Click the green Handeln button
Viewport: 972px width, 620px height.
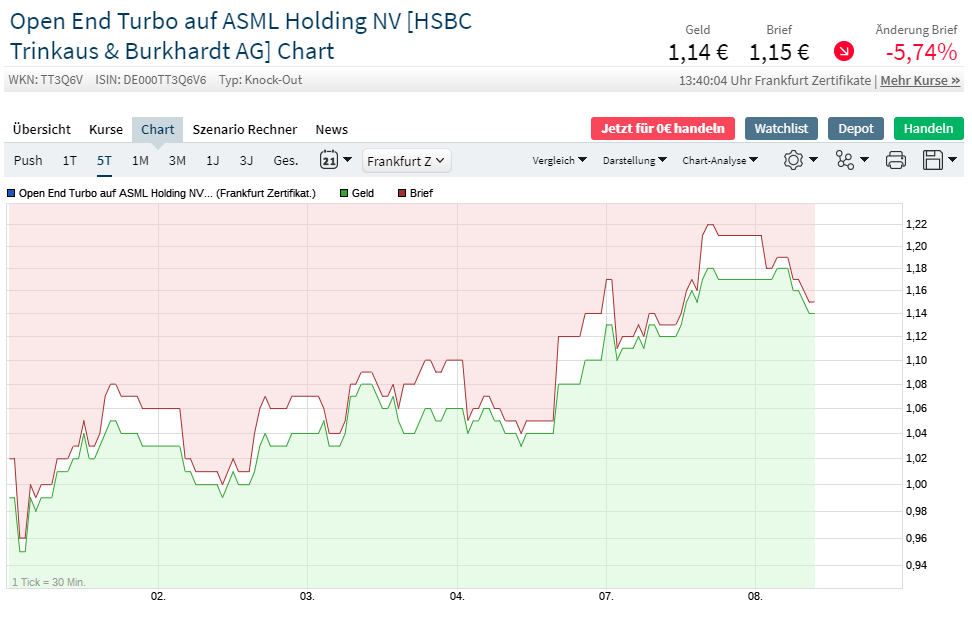[x=928, y=128]
